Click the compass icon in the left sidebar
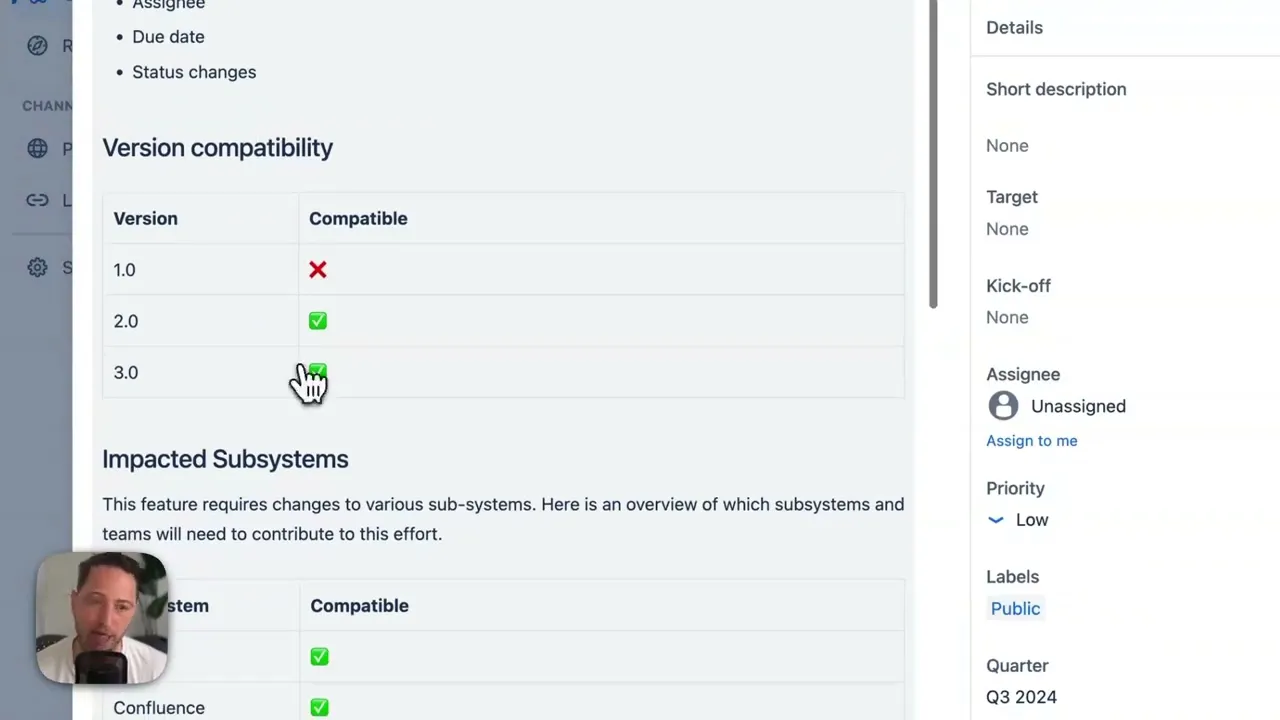The image size is (1280, 720). click(x=37, y=46)
